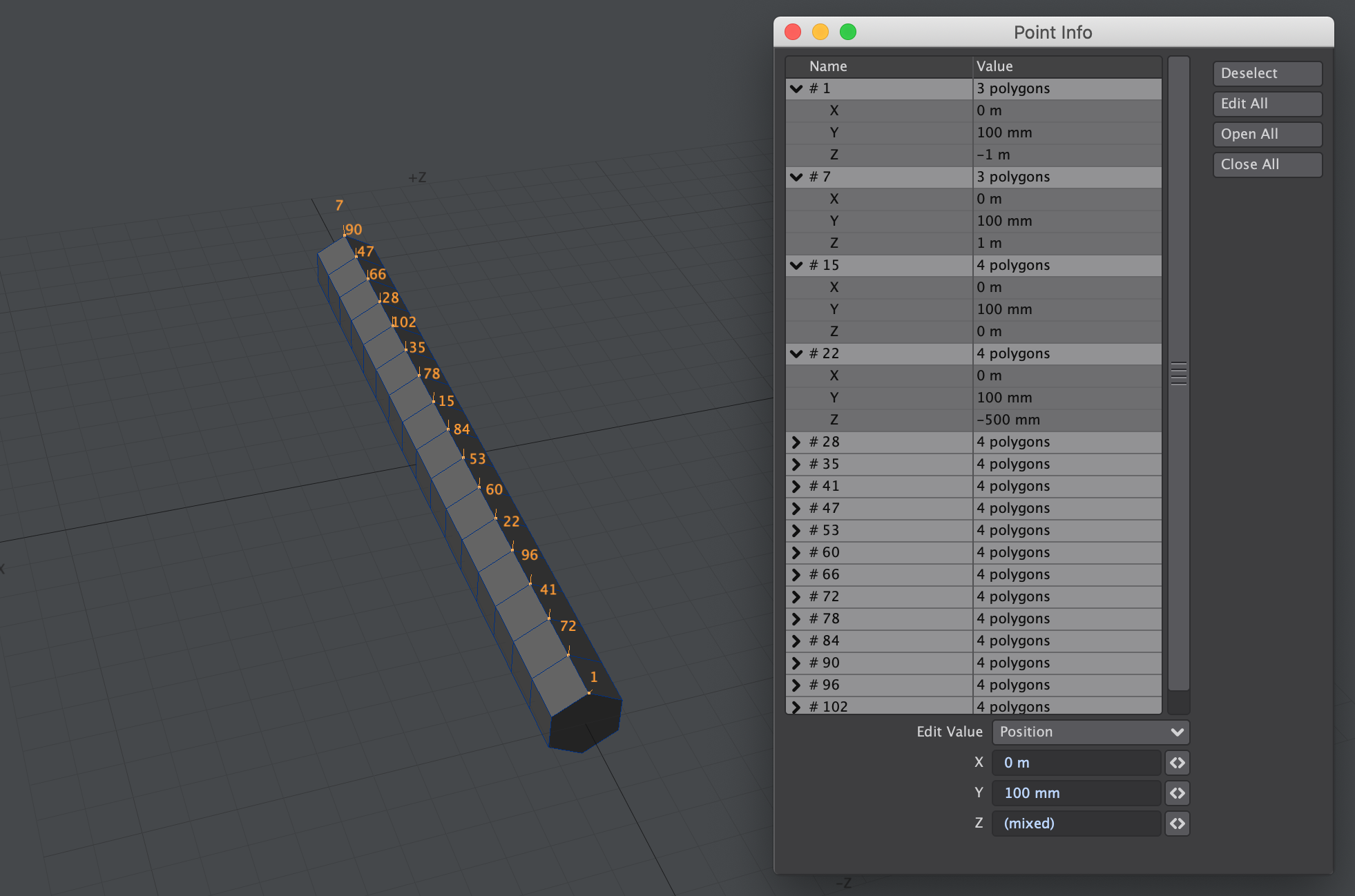Image resolution: width=1355 pixels, height=896 pixels.
Task: Click point label 72 in the viewport
Action: (568, 625)
